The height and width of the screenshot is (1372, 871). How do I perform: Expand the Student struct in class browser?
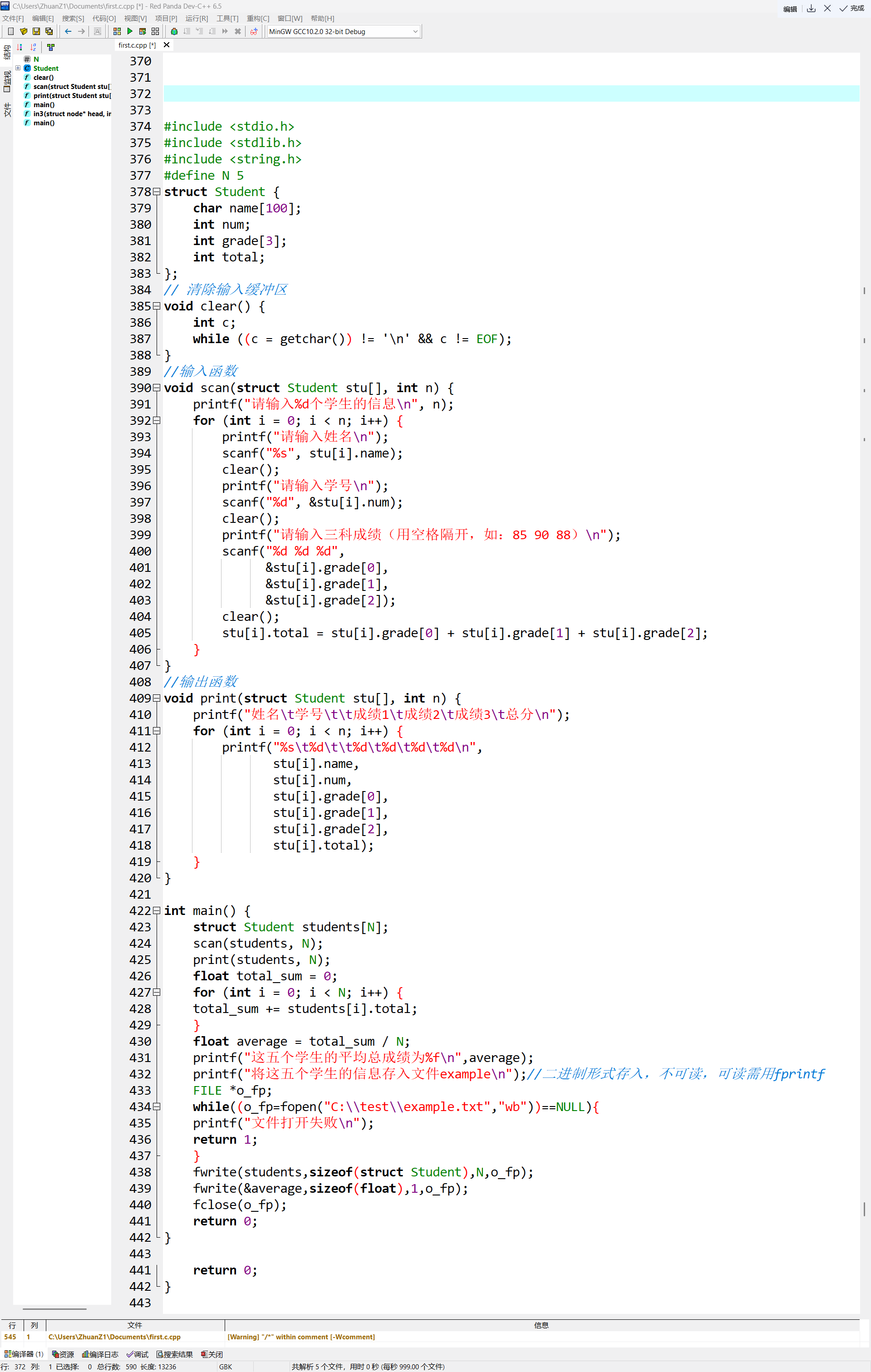[x=18, y=69]
